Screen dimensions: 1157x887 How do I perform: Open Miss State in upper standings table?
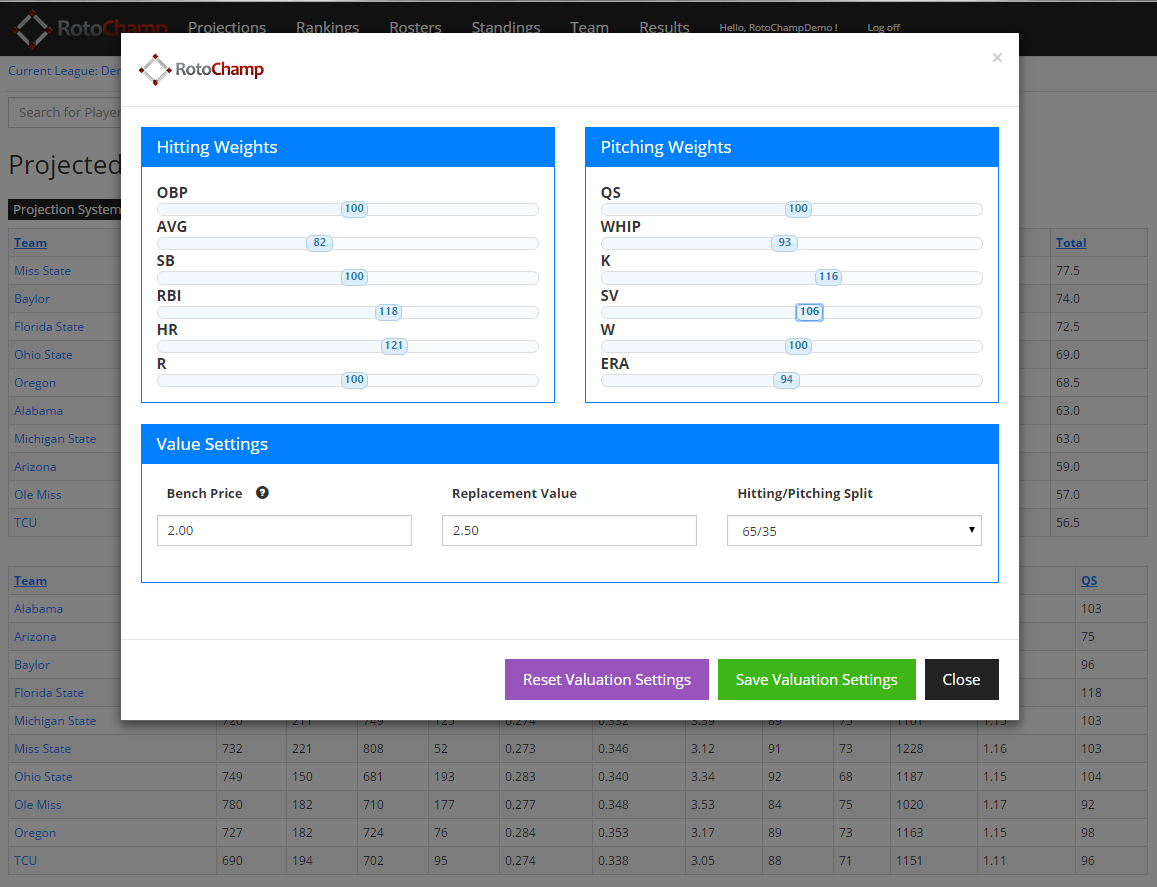[x=42, y=271]
